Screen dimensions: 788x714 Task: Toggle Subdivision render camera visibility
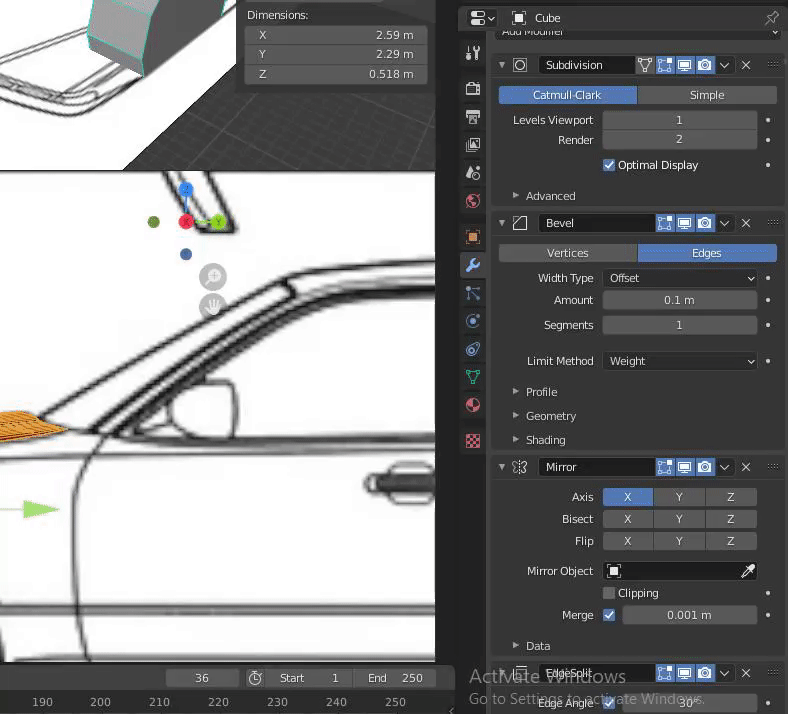pyautogui.click(x=705, y=65)
